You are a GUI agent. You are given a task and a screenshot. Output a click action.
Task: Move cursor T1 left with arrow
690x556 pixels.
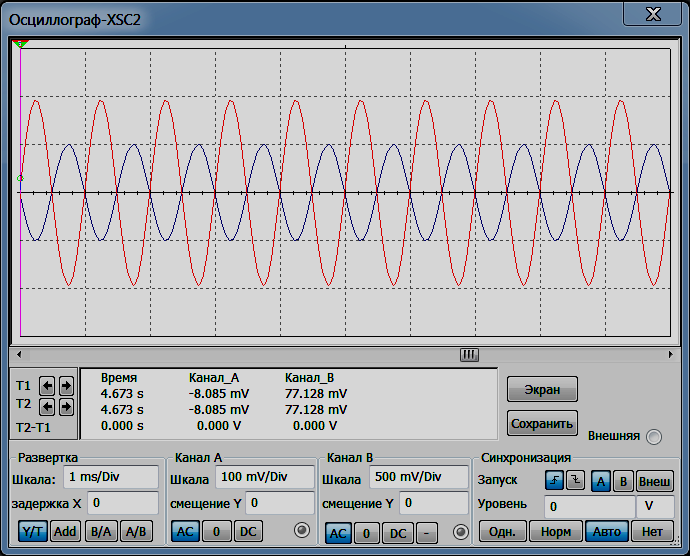click(x=47, y=386)
